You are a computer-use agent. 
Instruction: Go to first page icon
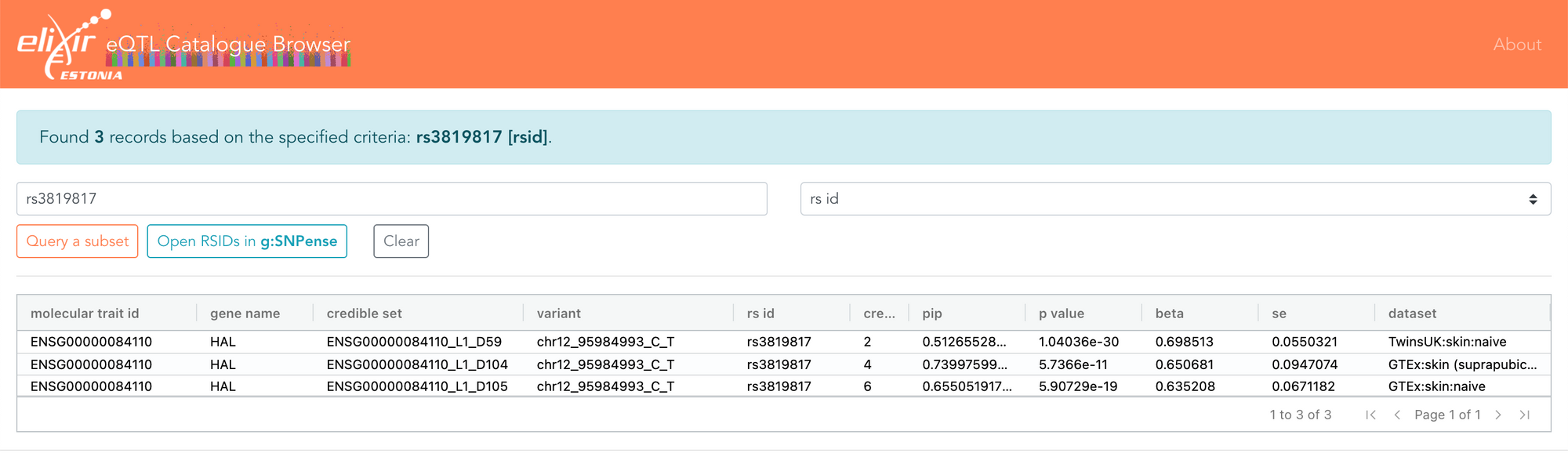(1370, 415)
